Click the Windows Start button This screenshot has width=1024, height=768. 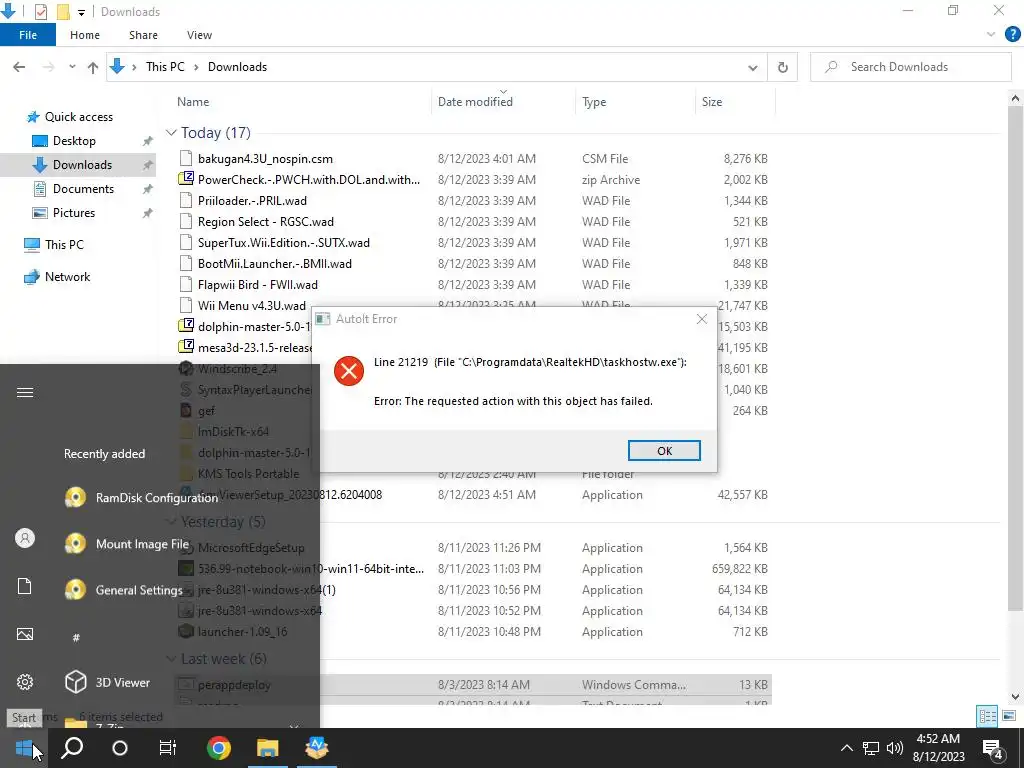(24, 748)
